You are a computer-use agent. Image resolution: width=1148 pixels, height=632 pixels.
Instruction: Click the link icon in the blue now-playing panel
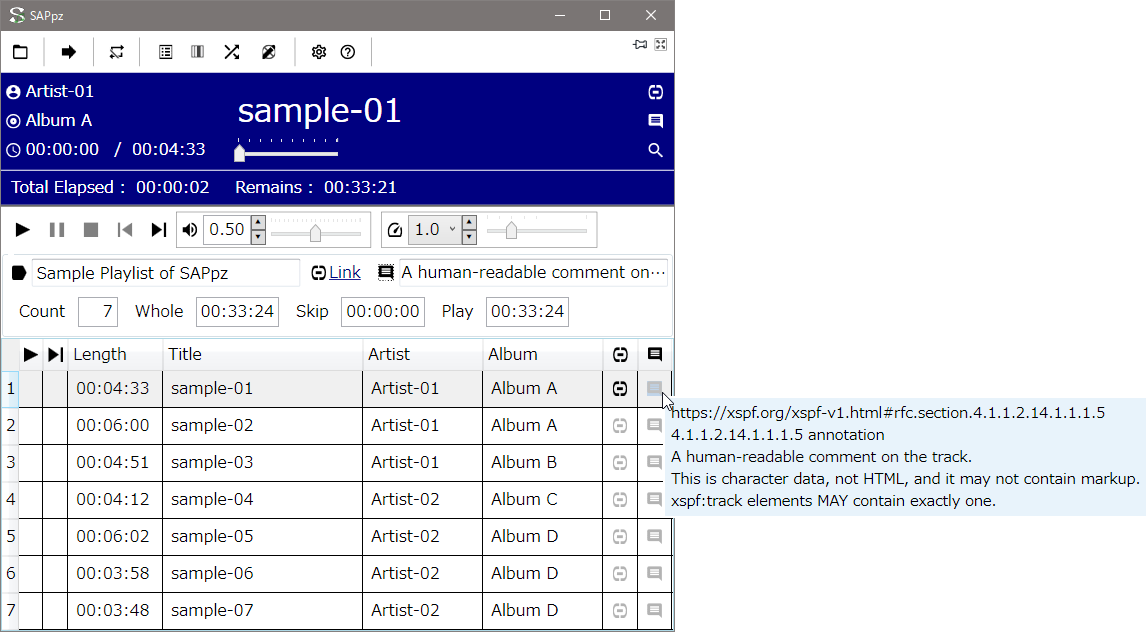[x=655, y=92]
